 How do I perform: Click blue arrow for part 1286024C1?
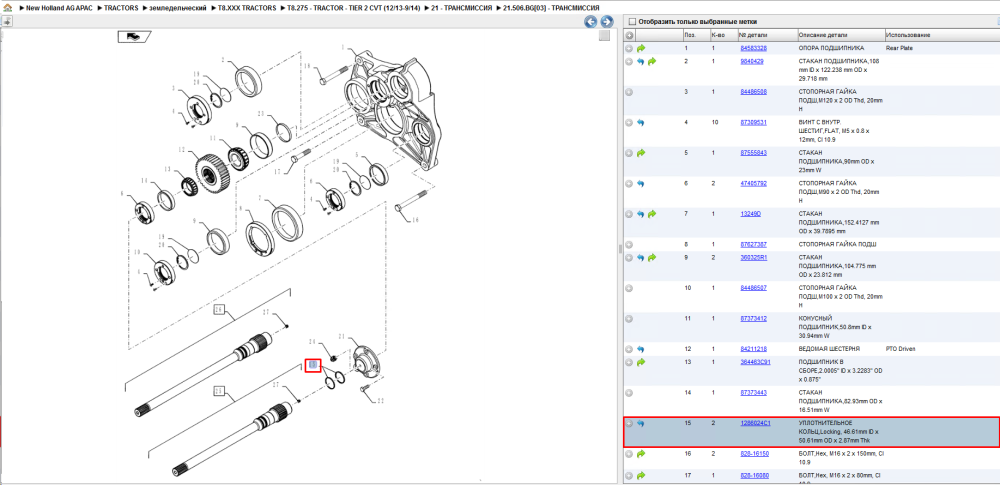coord(641,424)
